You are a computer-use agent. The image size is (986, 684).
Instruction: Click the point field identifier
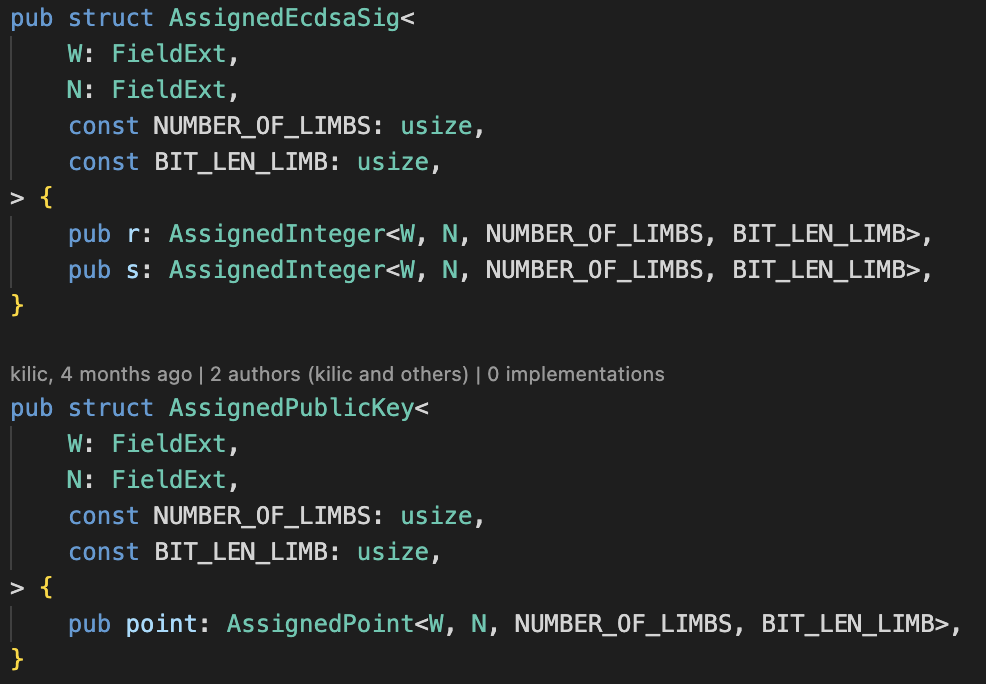(x=160, y=624)
